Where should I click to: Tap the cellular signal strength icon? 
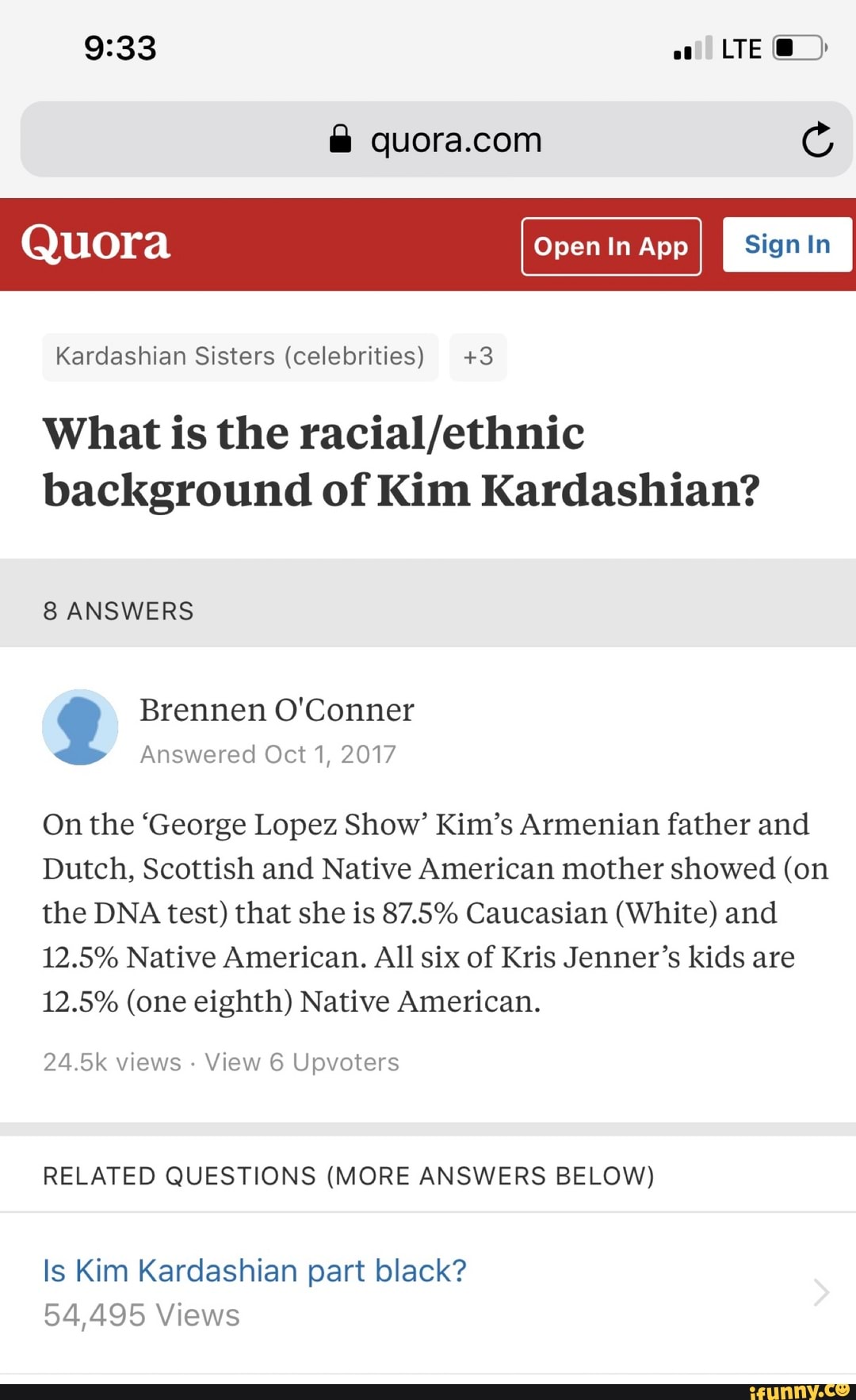pyautogui.click(x=693, y=48)
